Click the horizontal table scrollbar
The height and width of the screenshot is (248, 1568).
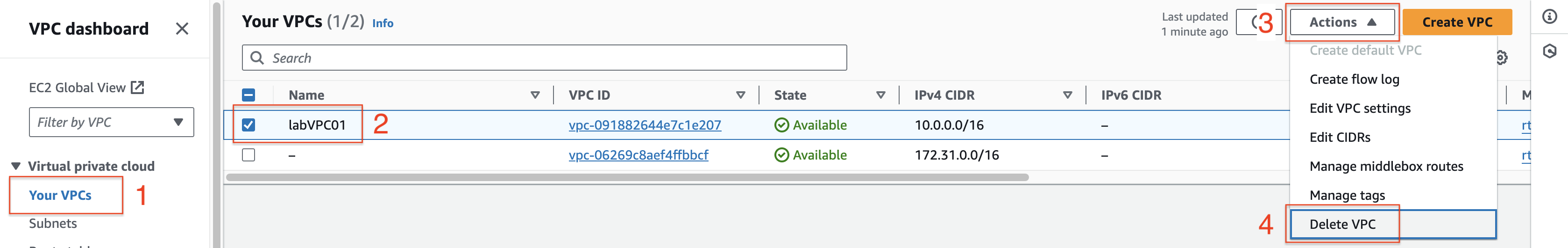(627, 177)
